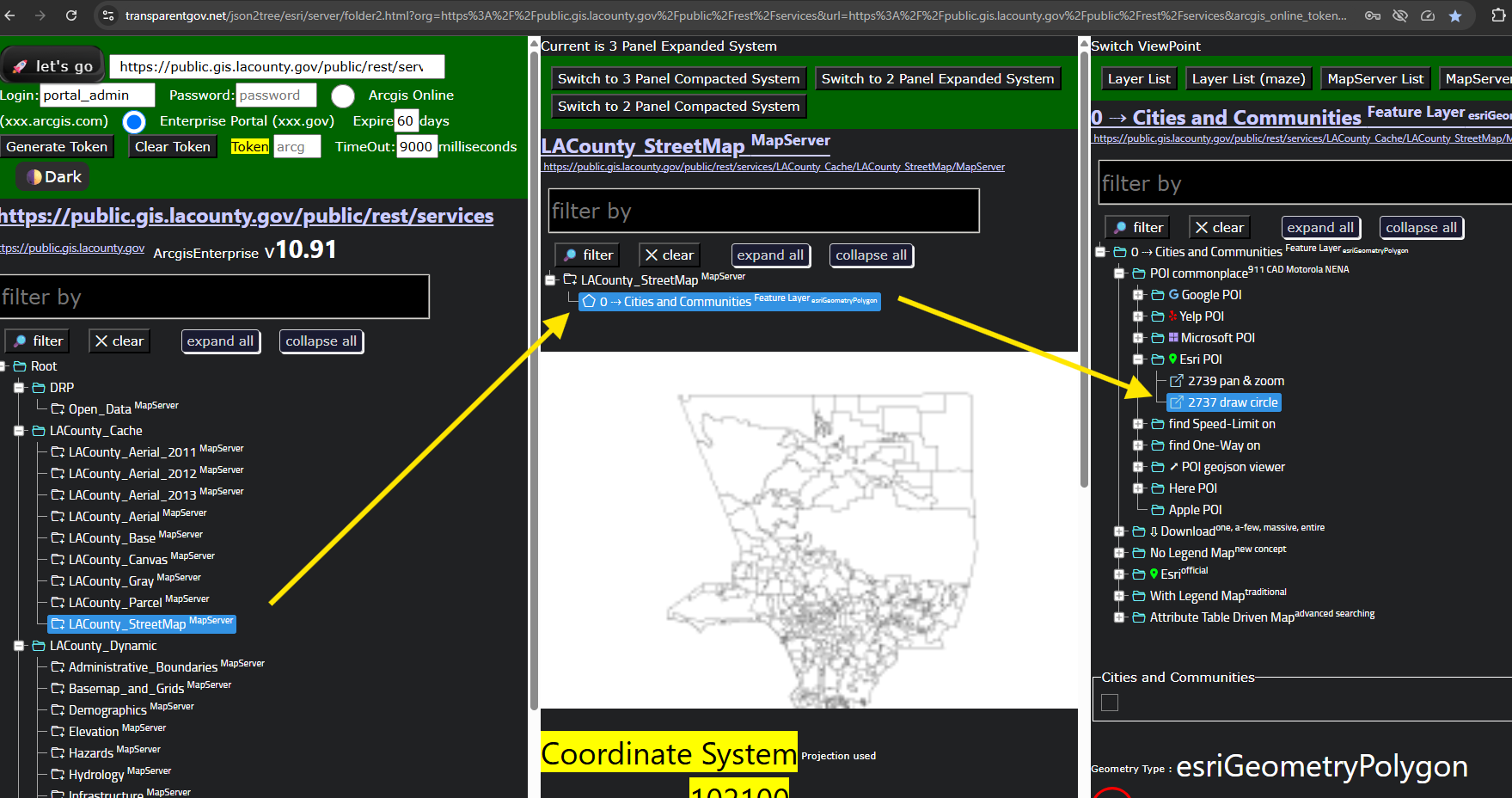Collapse the LACounty_Dynamic folder node
Viewport: 1512px width, 798px height.
19,646
